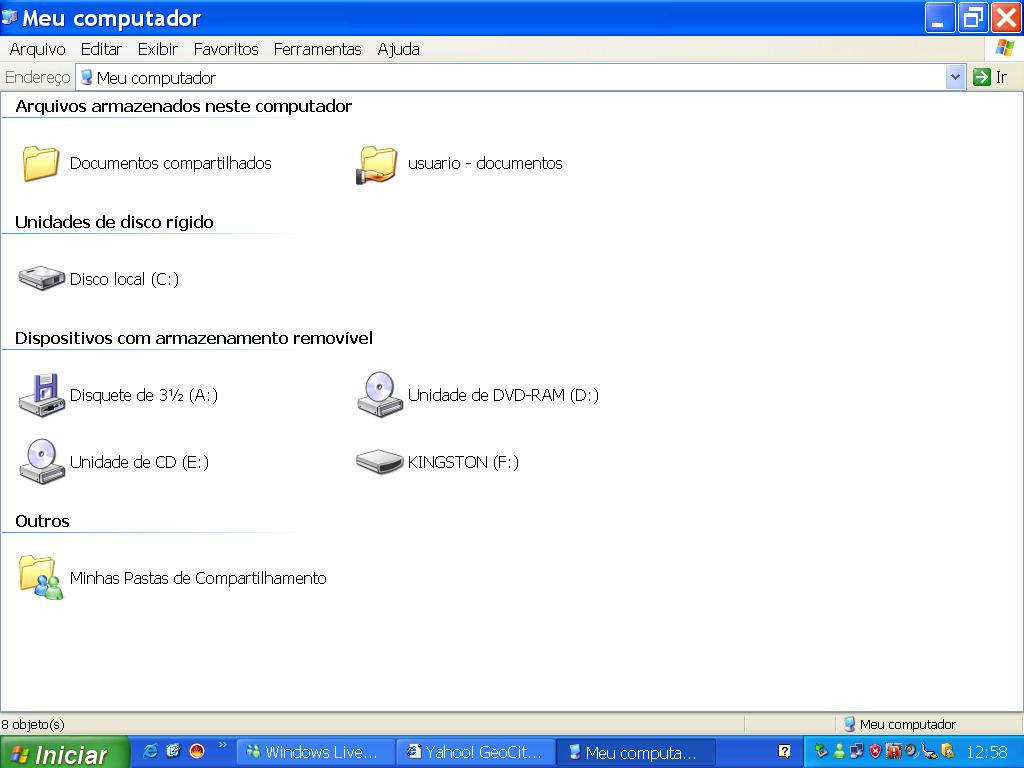Open the Editar menu

pyautogui.click(x=101, y=49)
